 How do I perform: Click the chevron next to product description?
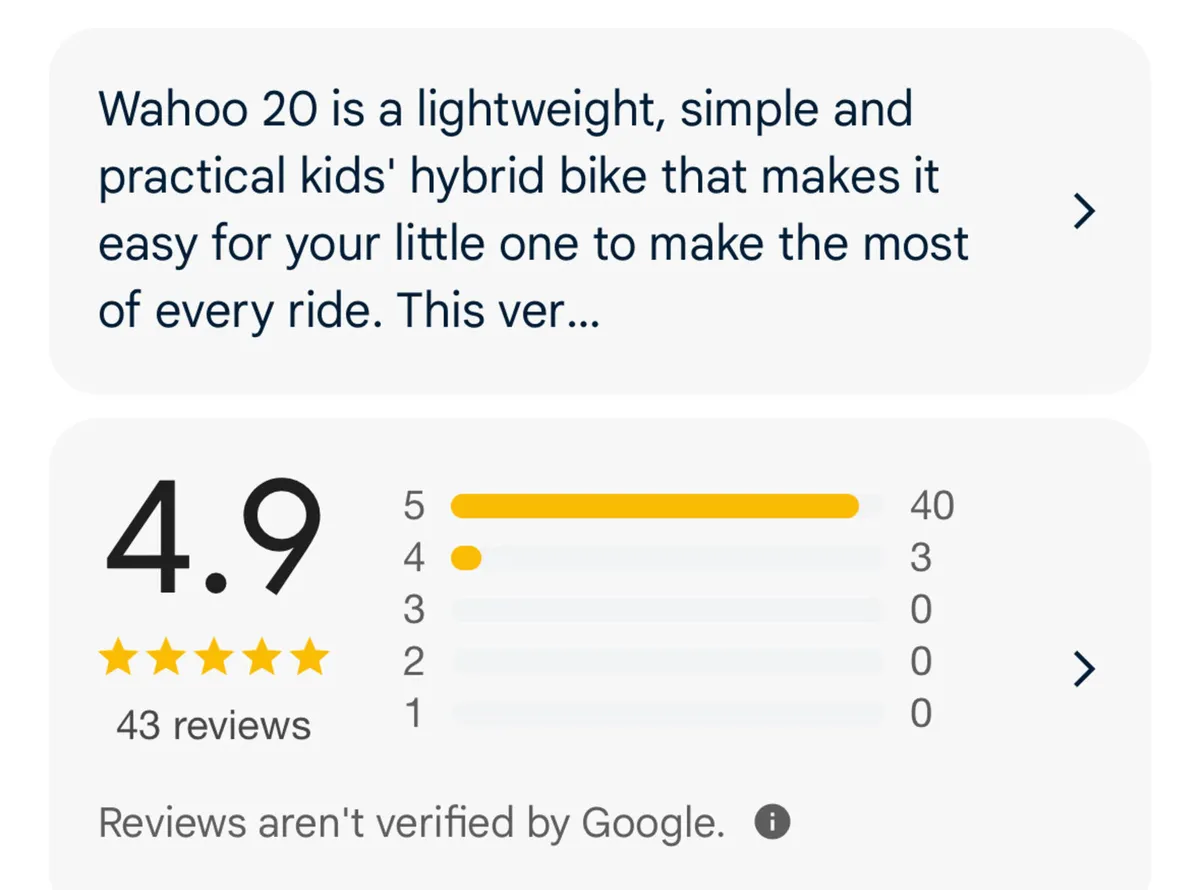[x=1085, y=211]
